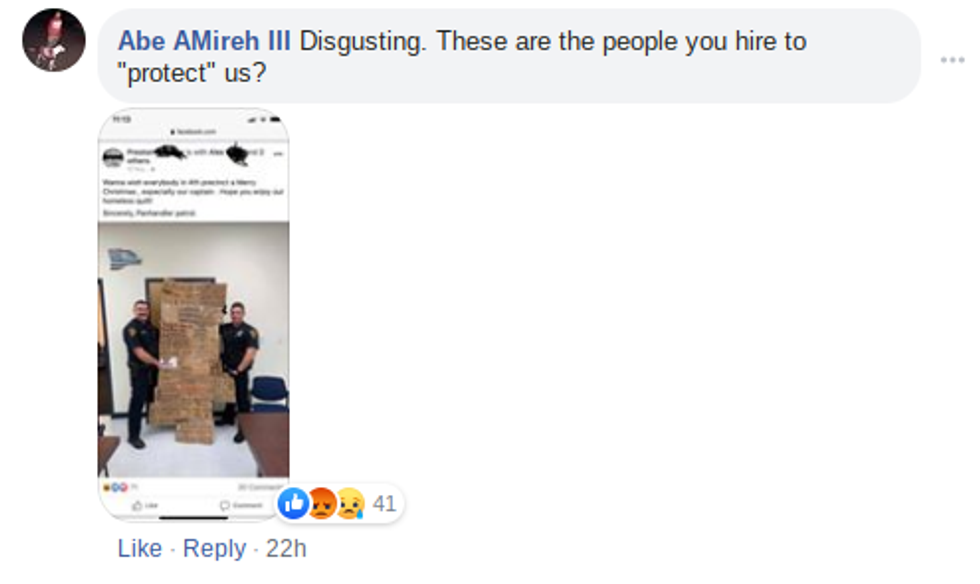Open Abe AMireh III's profile link

click(x=204, y=41)
